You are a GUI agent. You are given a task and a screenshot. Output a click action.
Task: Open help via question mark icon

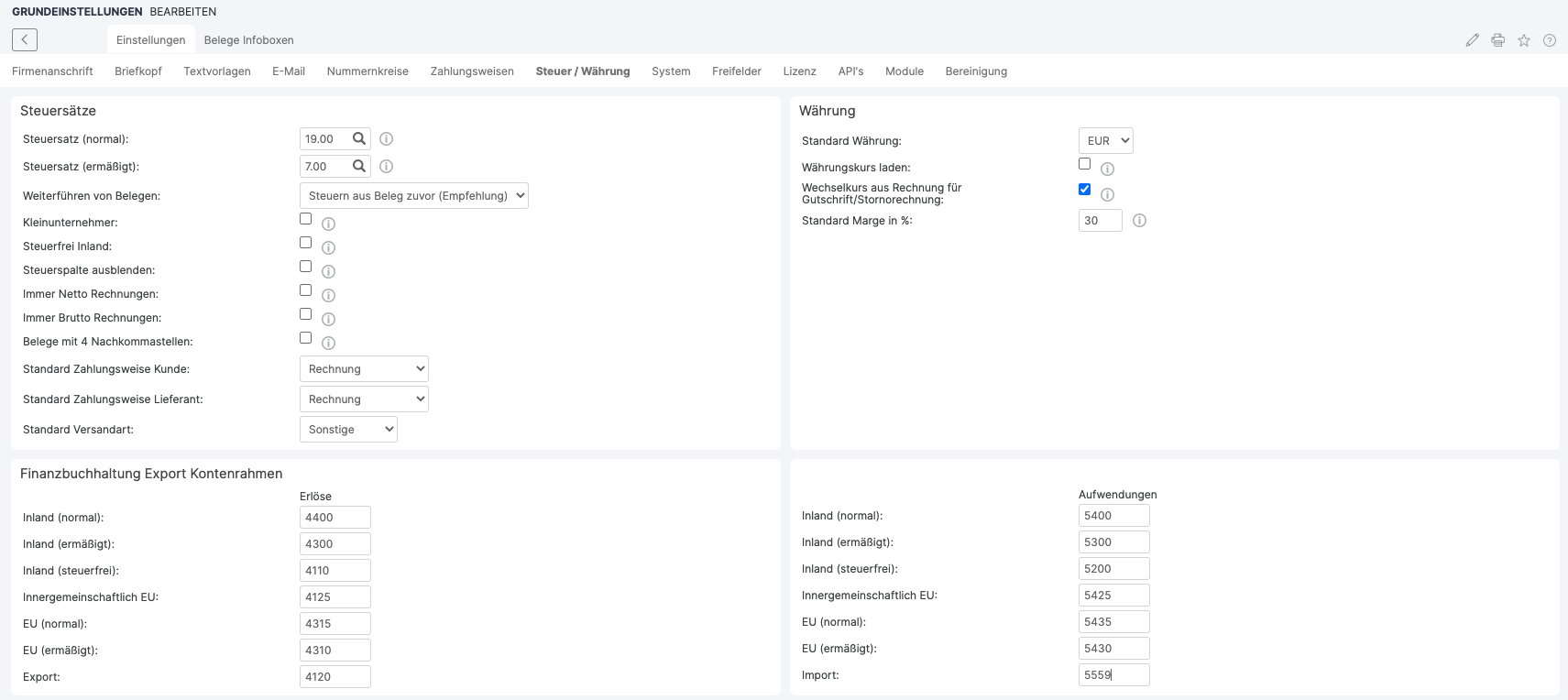pyautogui.click(x=1549, y=40)
